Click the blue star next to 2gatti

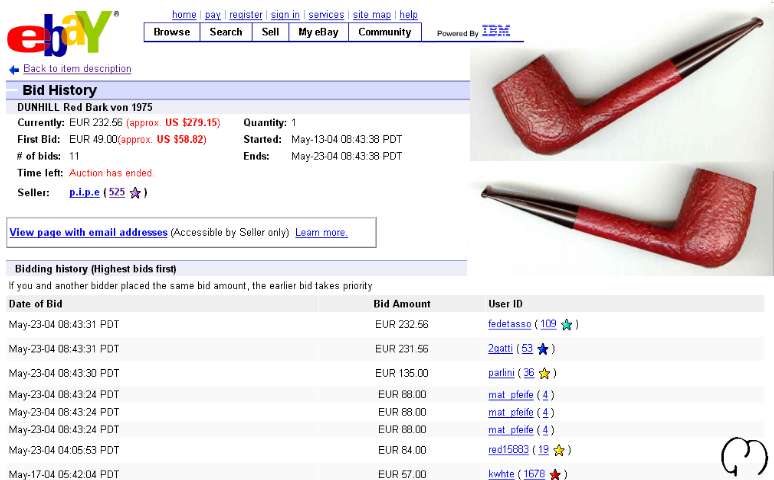click(542, 349)
